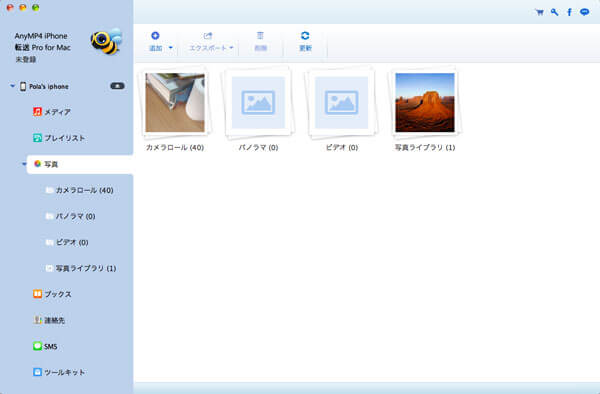Screen dimensions: 600x394
Task: Click the プレイリスト icon
Action: click(37, 138)
